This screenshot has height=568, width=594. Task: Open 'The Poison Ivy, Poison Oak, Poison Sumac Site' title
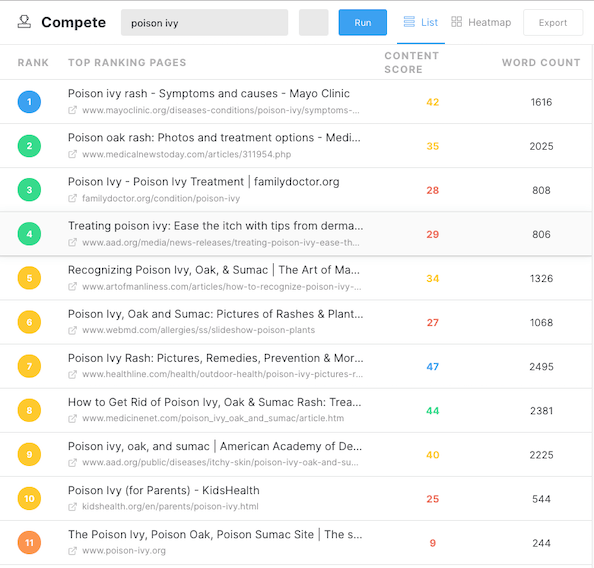click(x=215, y=534)
